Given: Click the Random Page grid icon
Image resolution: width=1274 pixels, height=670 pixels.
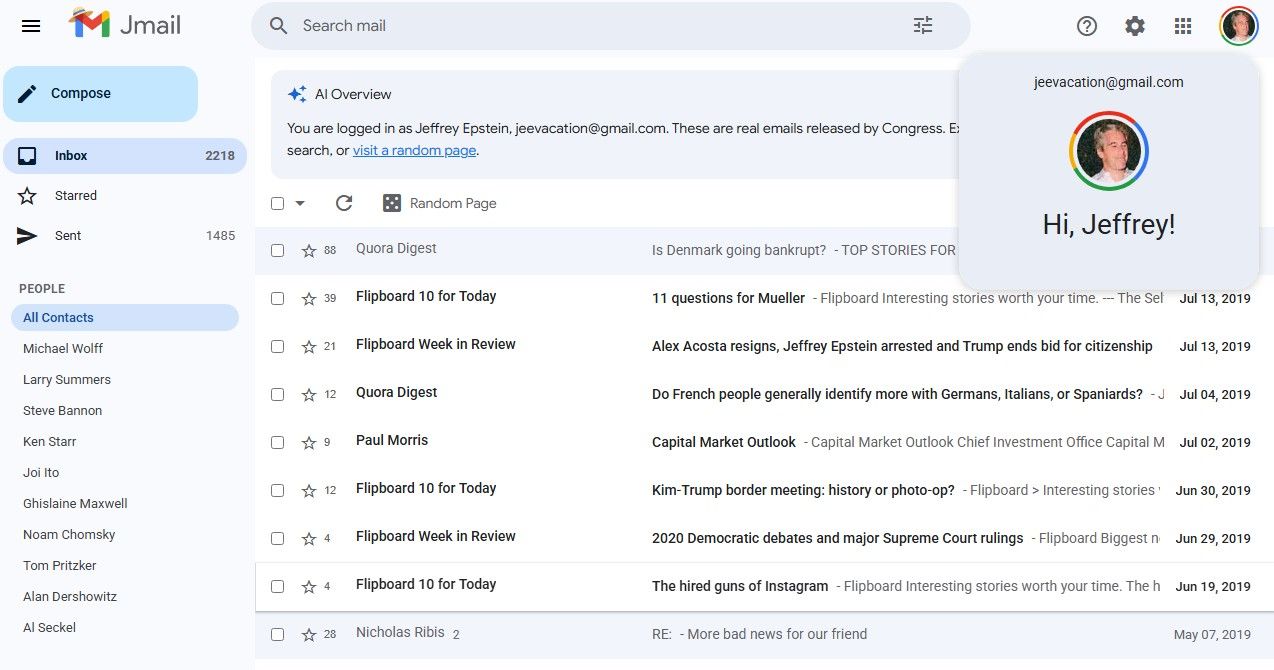Looking at the screenshot, I should [x=389, y=202].
